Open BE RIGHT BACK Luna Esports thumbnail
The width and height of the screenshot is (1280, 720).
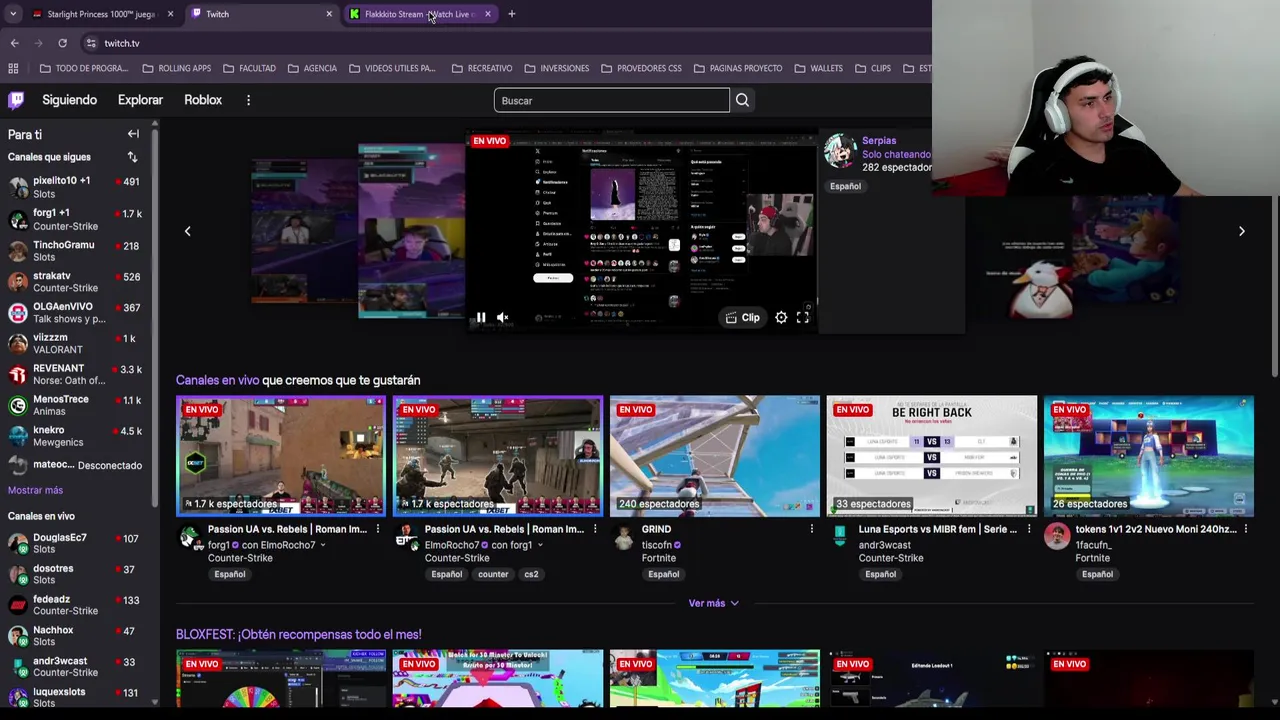pos(932,456)
